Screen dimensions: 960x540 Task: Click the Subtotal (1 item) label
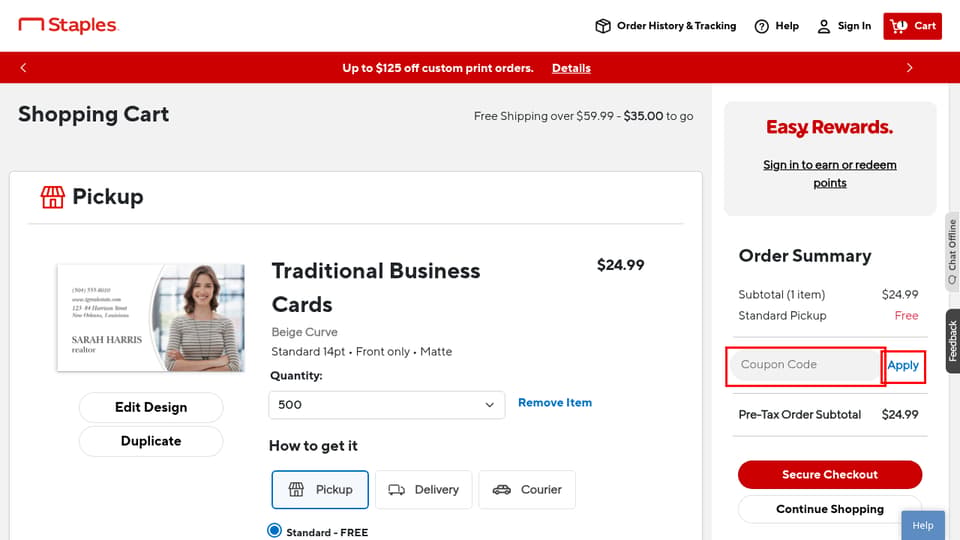[x=781, y=294]
